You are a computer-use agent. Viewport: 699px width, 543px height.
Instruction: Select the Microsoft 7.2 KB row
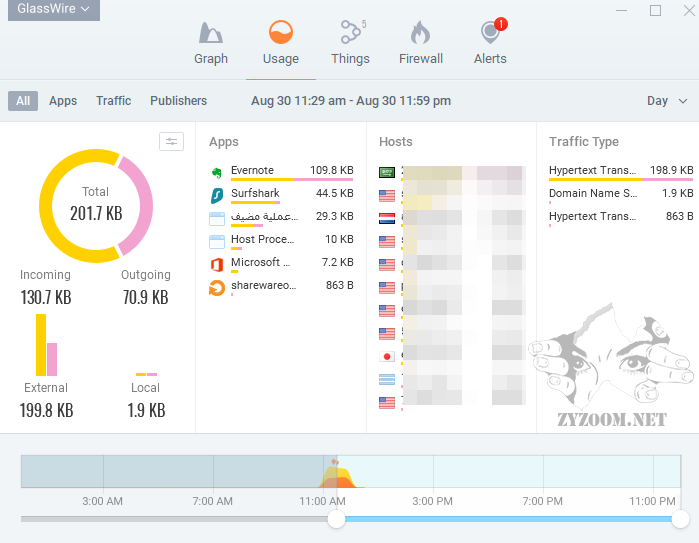point(281,264)
